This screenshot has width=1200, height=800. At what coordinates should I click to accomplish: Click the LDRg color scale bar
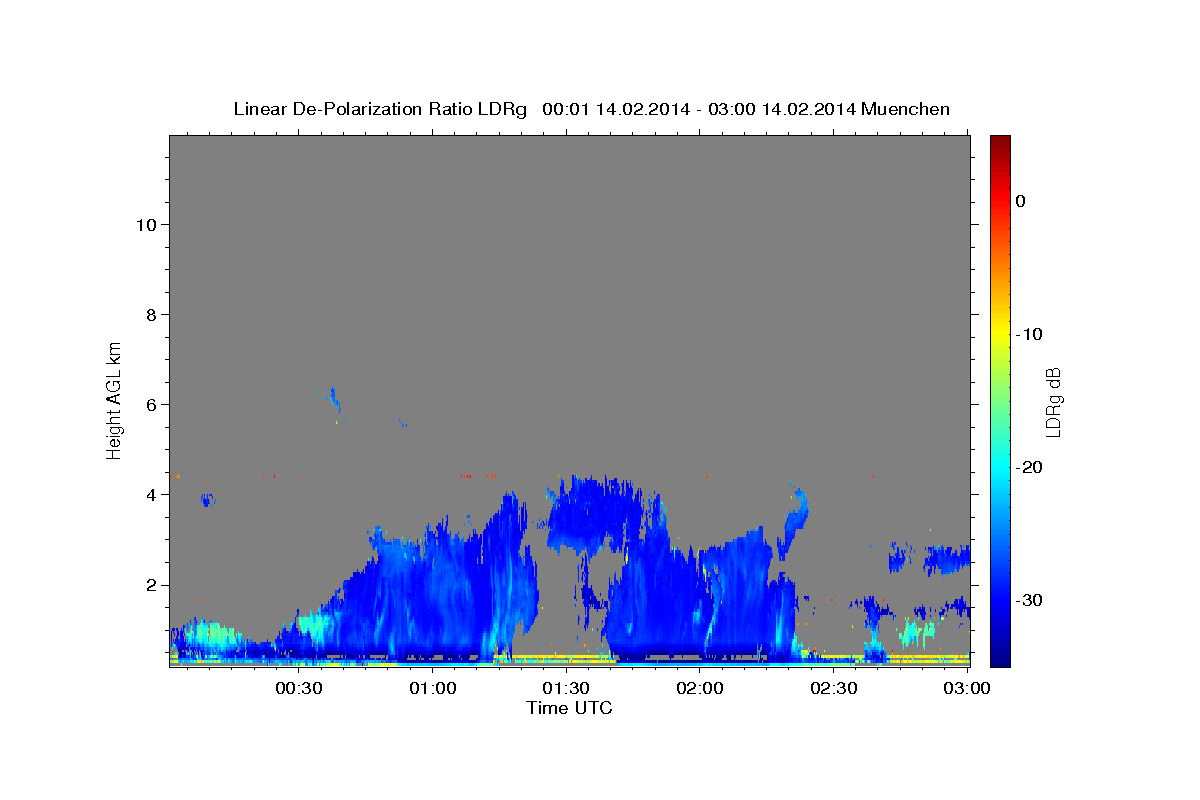pyautogui.click(x=1000, y=400)
